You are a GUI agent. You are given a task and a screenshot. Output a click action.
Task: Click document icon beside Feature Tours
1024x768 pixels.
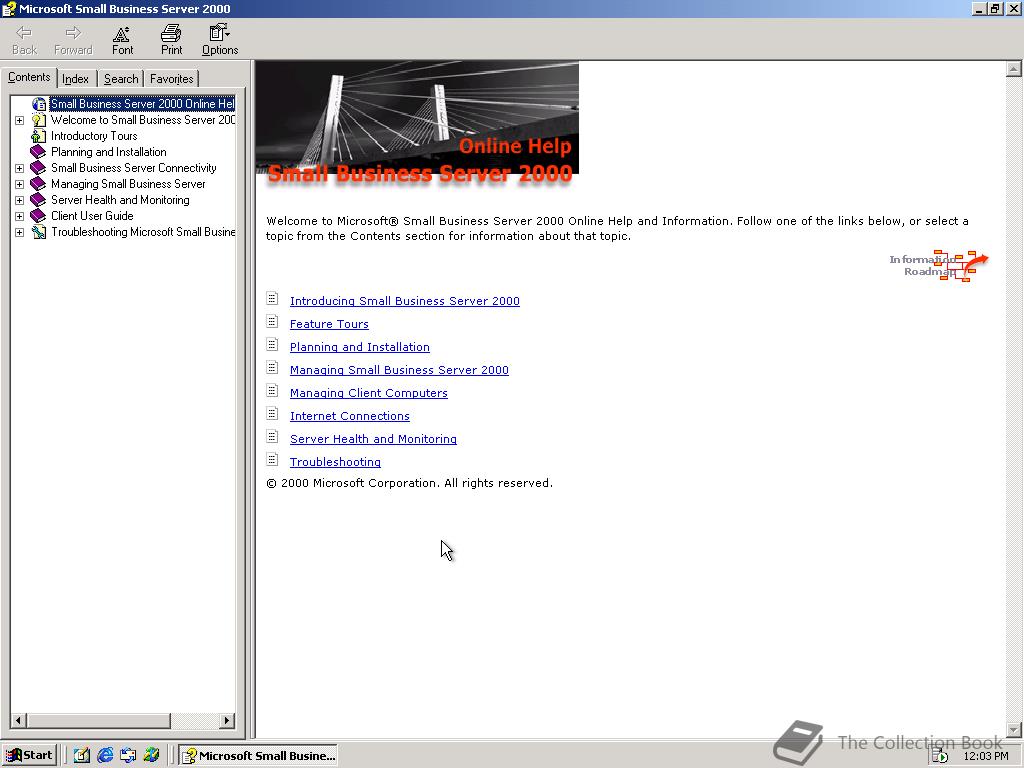(x=272, y=321)
